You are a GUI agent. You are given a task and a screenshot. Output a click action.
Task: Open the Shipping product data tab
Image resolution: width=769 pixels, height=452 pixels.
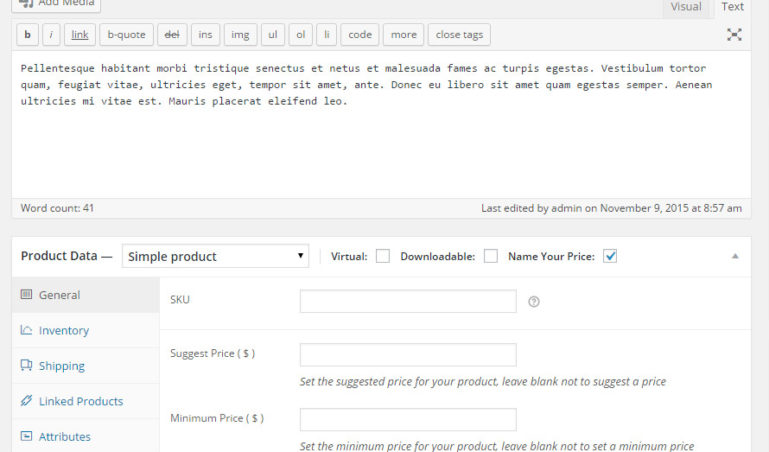pos(86,366)
